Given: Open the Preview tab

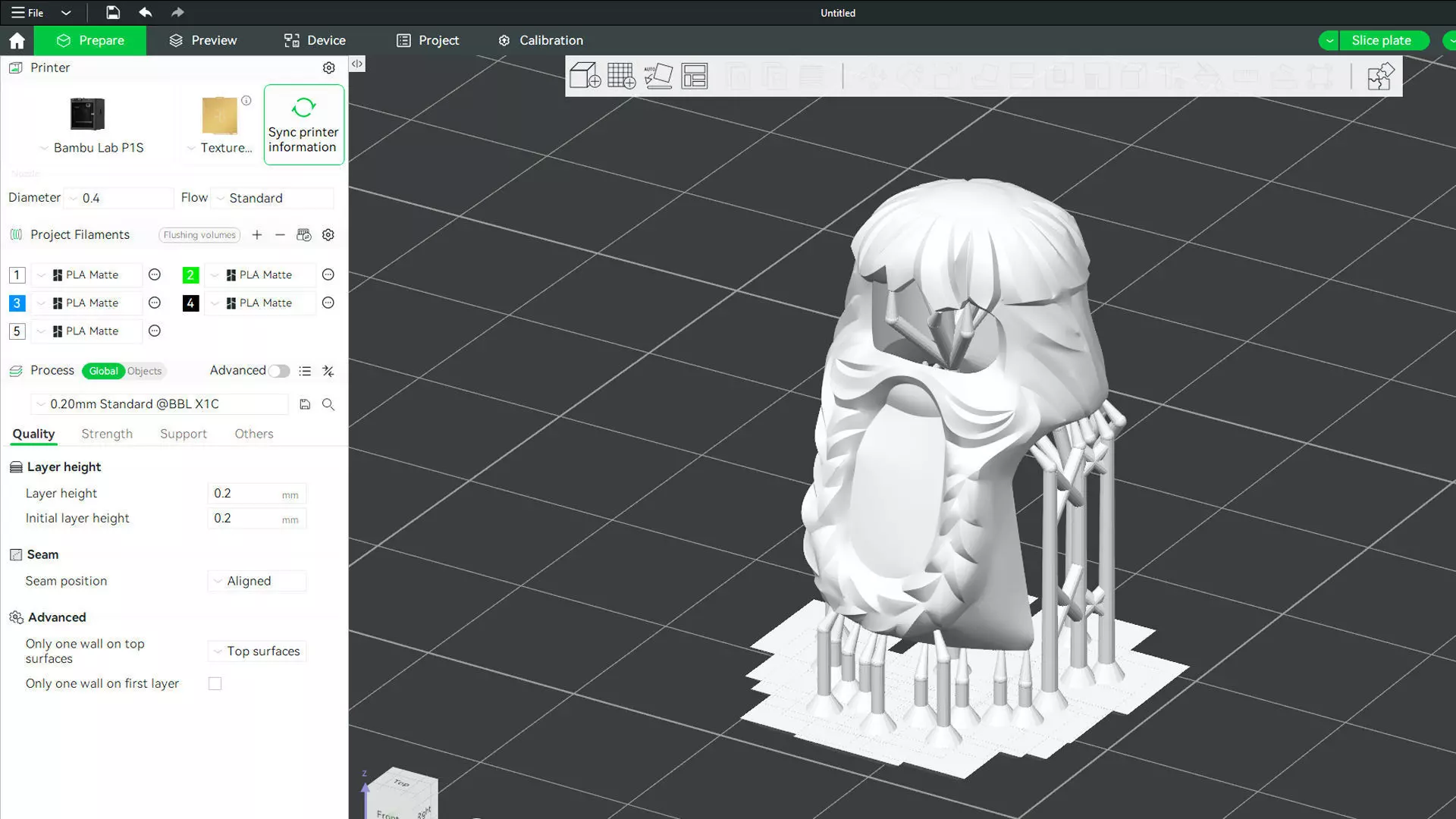Looking at the screenshot, I should (202, 40).
